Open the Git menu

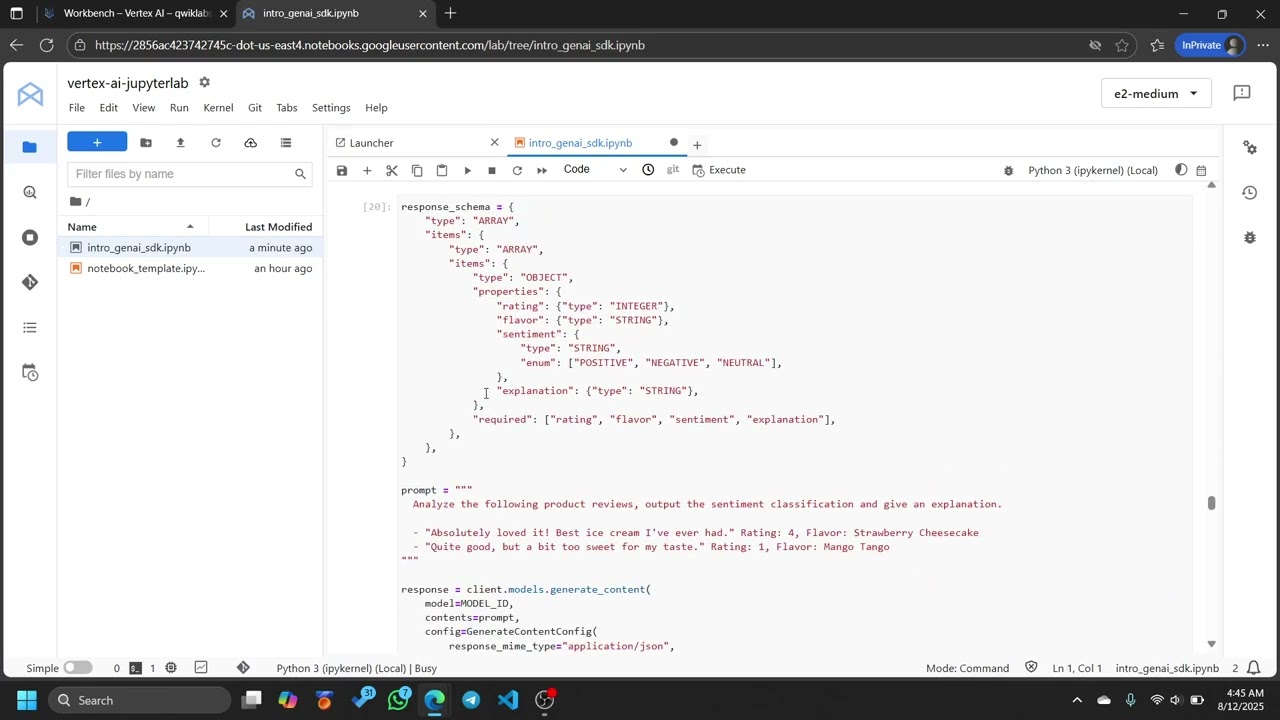pos(255,108)
